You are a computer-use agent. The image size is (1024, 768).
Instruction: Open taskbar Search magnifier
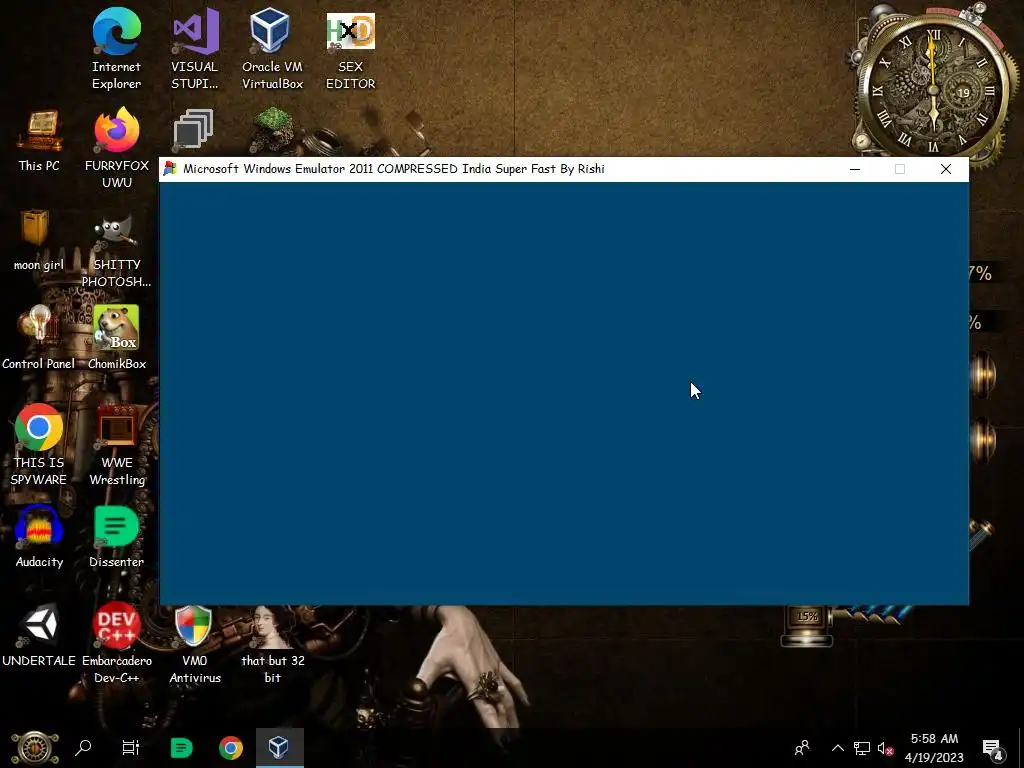click(x=83, y=748)
